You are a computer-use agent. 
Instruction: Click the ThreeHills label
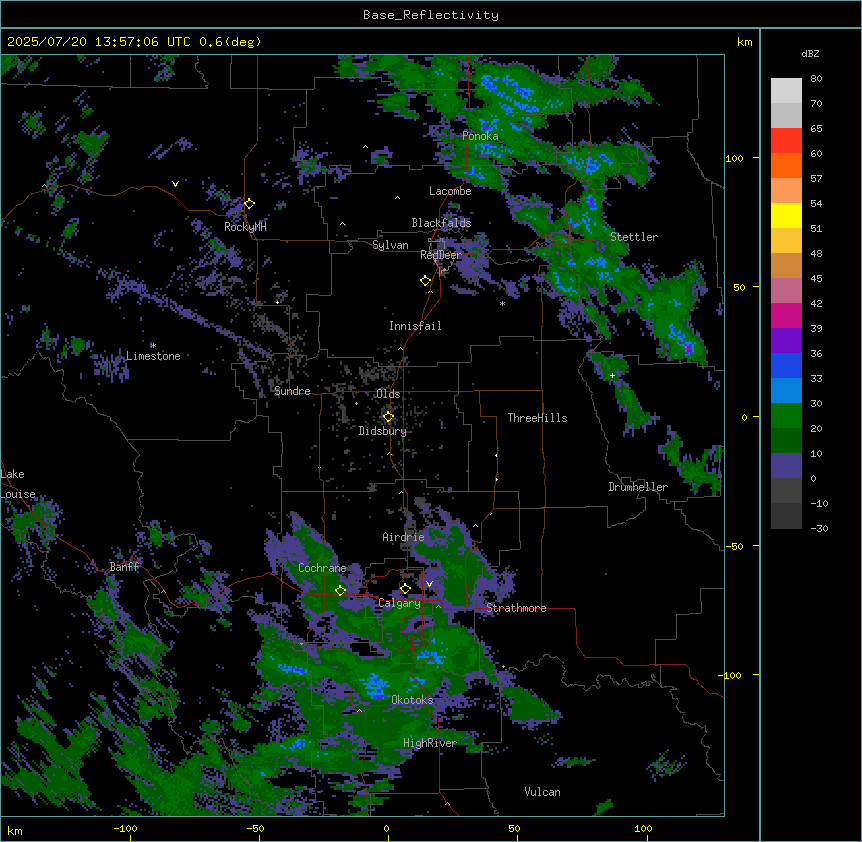coord(537,418)
